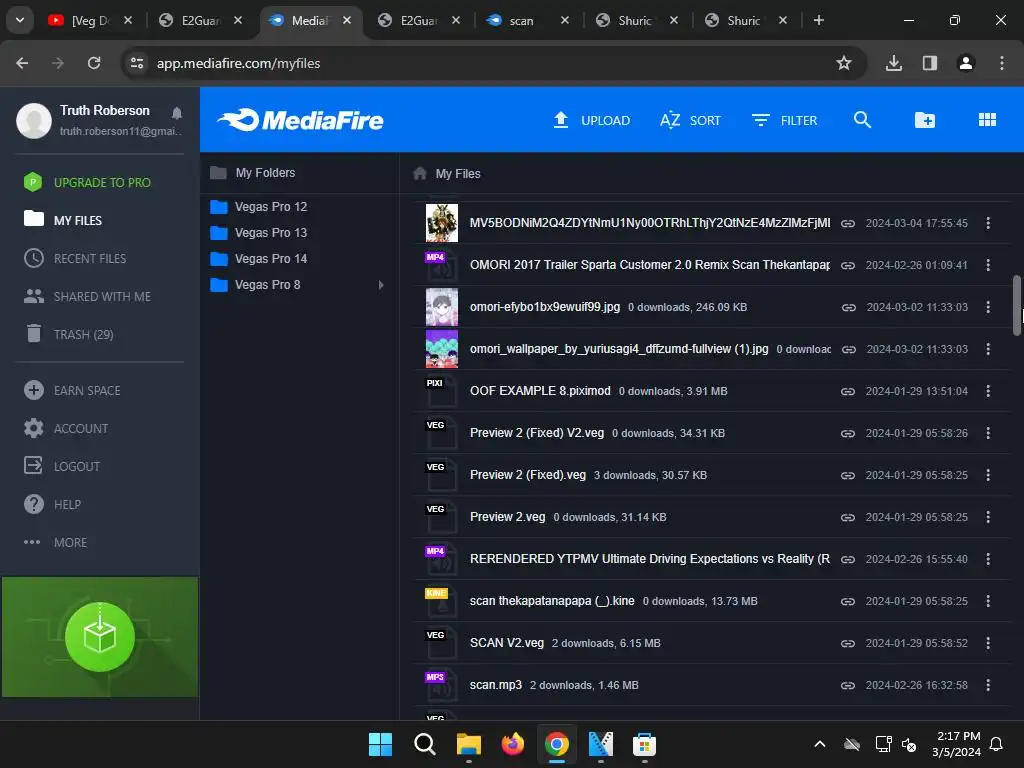Open Windows taskbar search
The width and height of the screenshot is (1024, 768).
pyautogui.click(x=424, y=744)
